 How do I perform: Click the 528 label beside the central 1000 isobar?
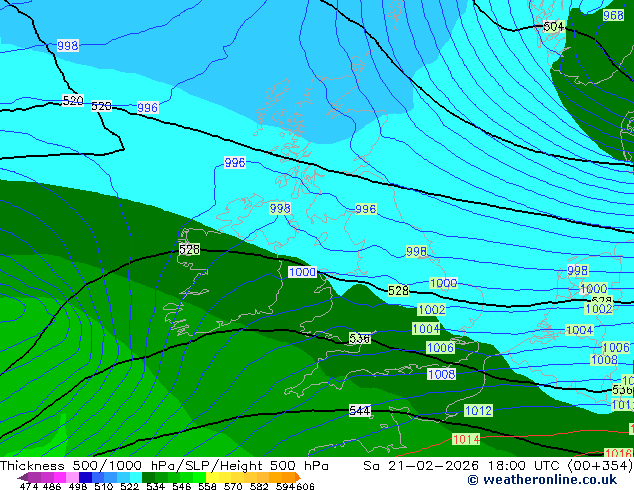coord(398,290)
